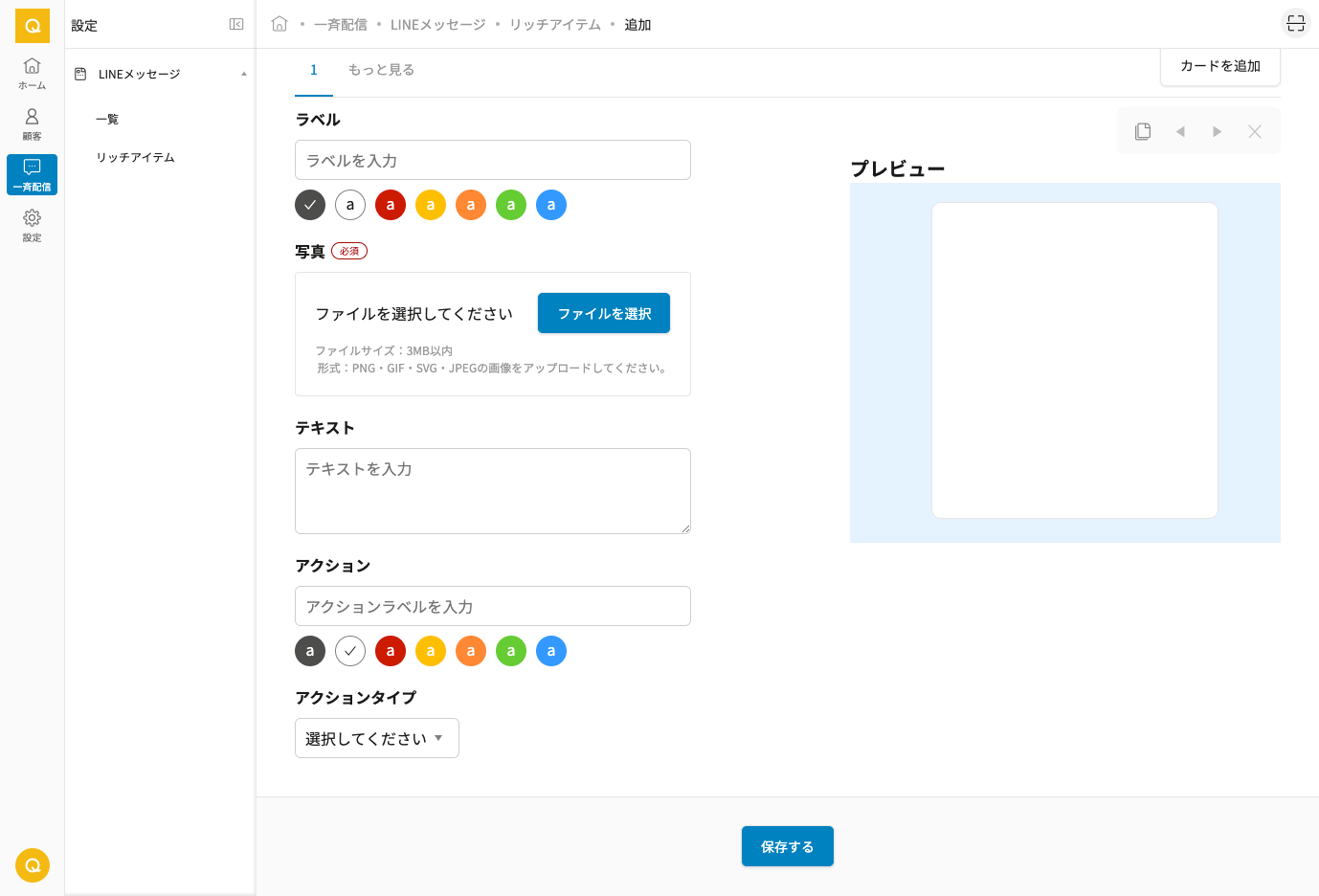The image size is (1319, 896).
Task: Click the home icon in breadcrumb
Action: coord(279,24)
